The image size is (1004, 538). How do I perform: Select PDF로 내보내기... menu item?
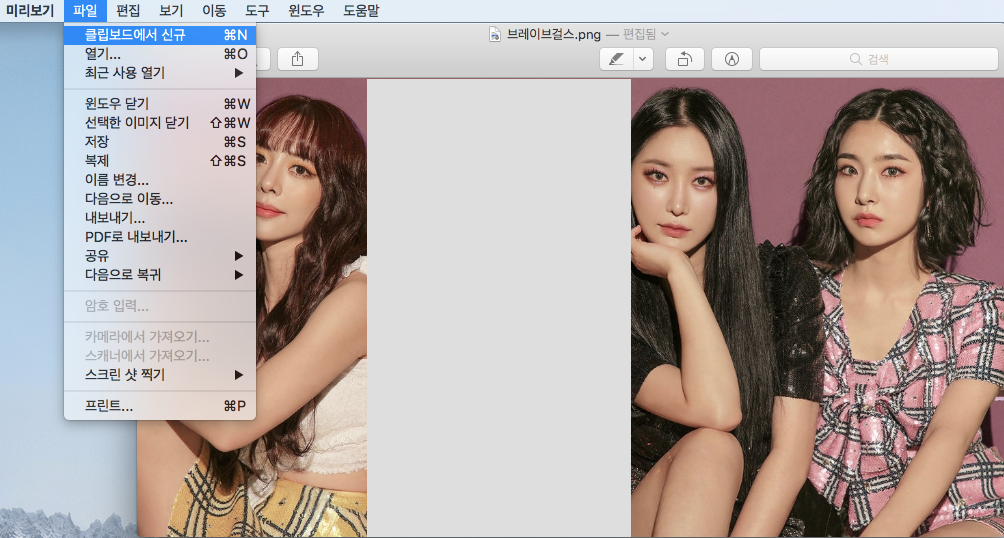coord(160,237)
